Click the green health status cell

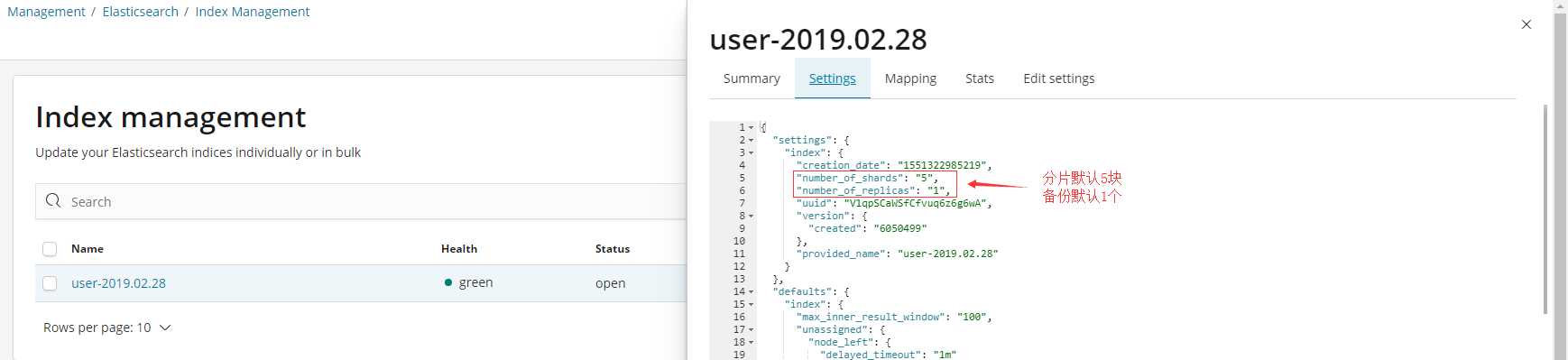(468, 282)
